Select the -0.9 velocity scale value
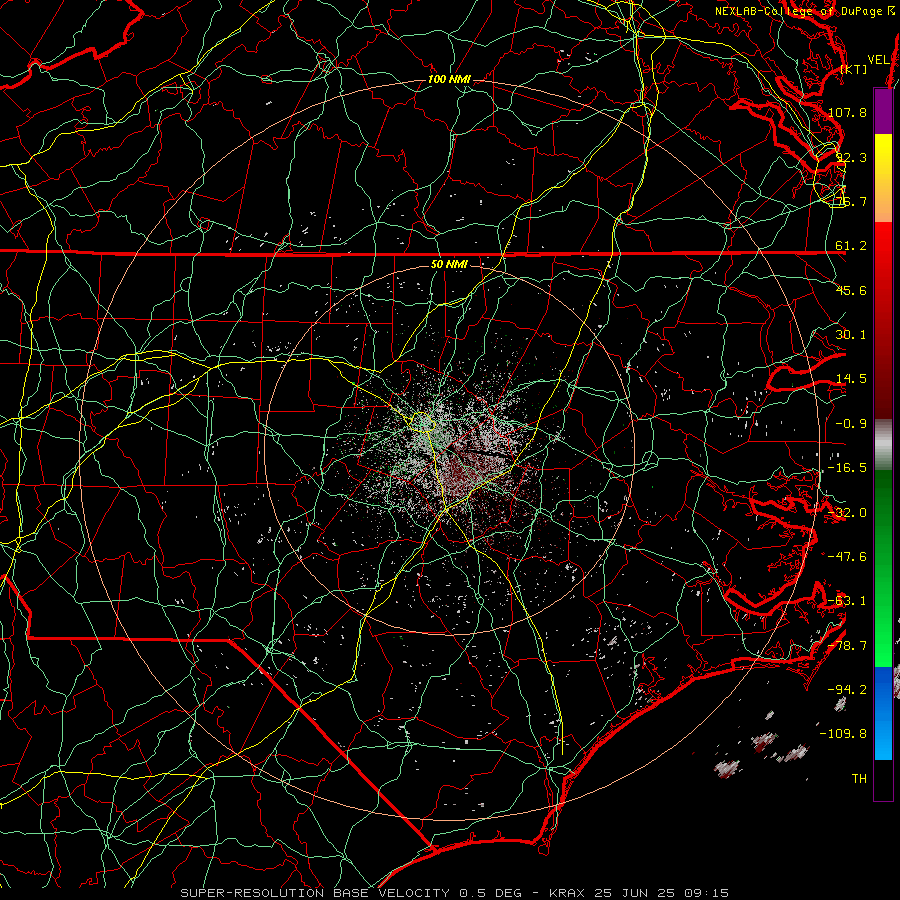 click(x=851, y=423)
